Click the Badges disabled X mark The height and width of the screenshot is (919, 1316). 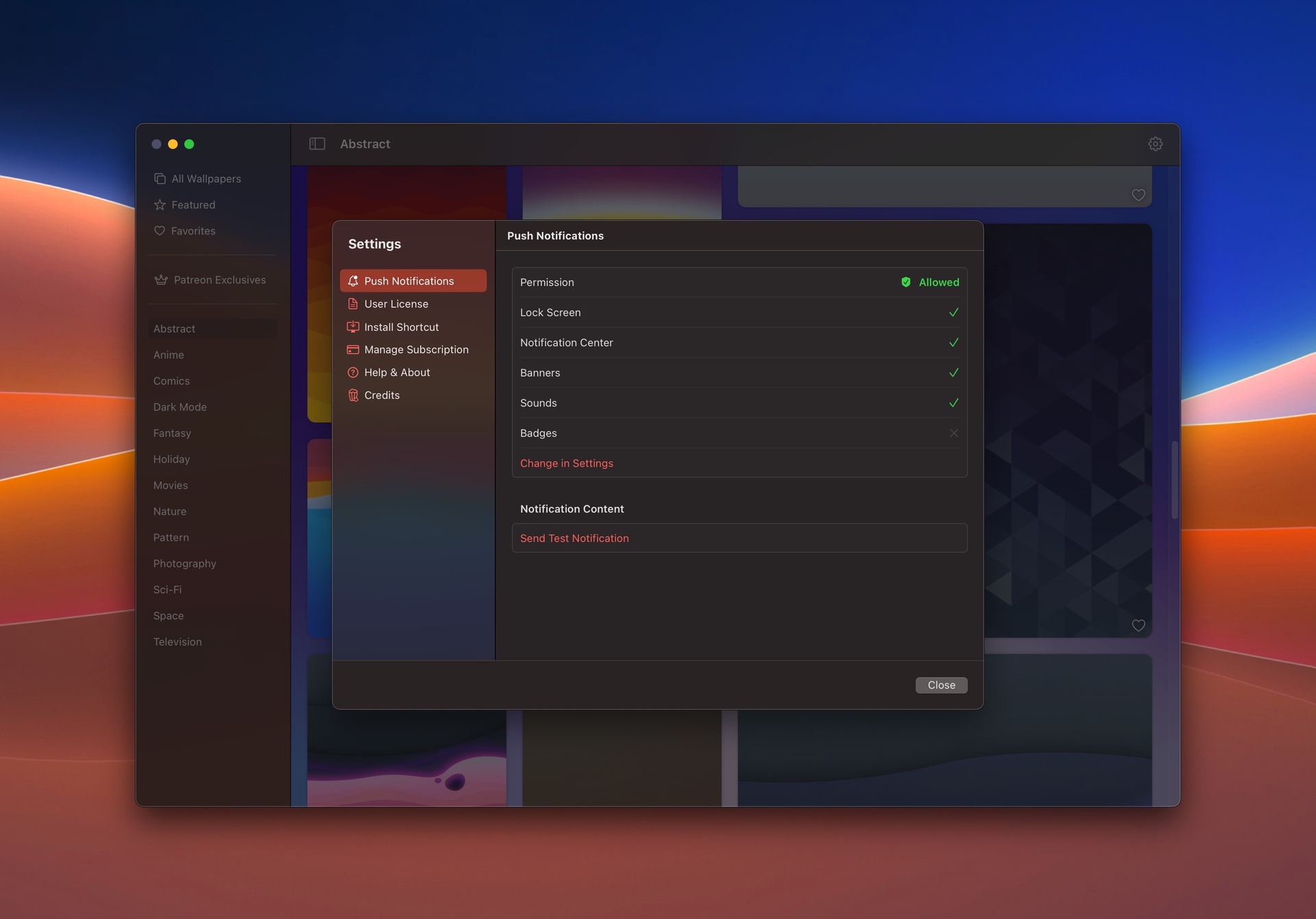point(953,433)
